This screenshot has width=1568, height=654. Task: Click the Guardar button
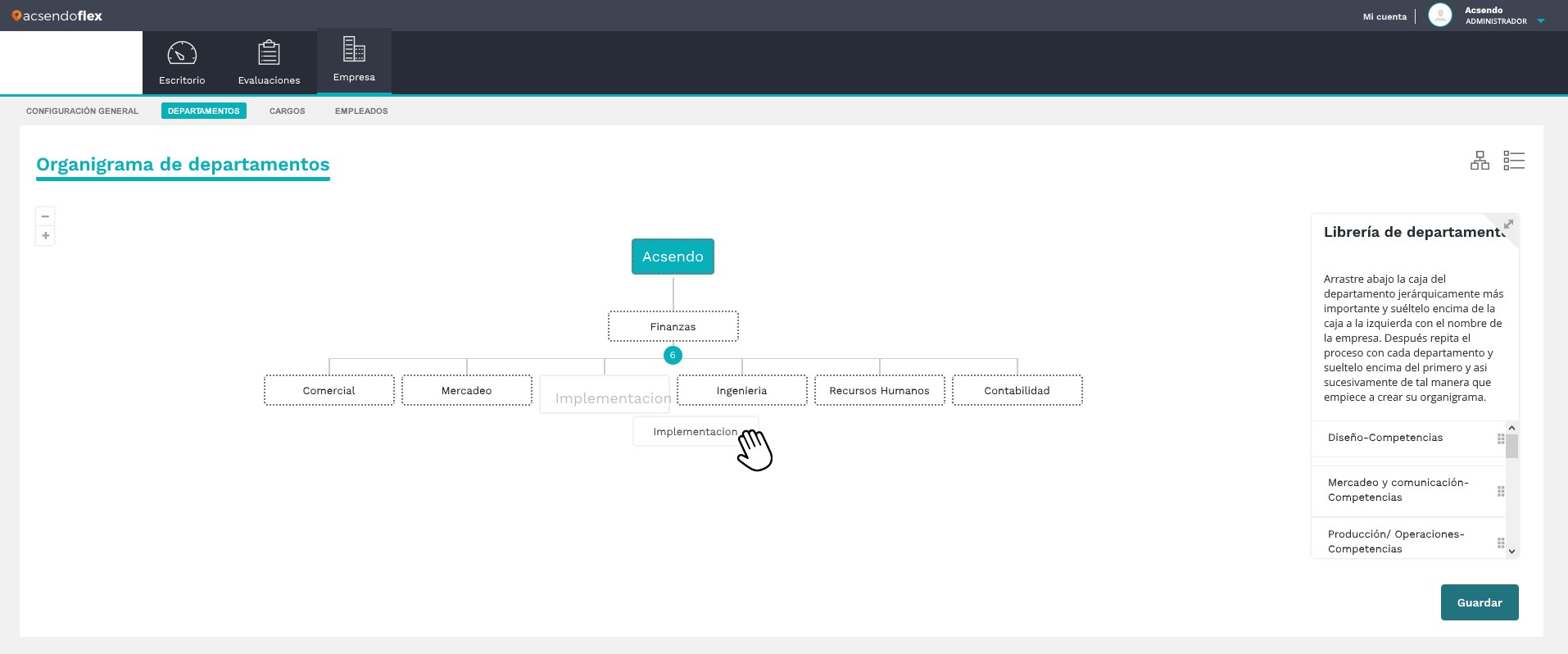click(x=1480, y=602)
